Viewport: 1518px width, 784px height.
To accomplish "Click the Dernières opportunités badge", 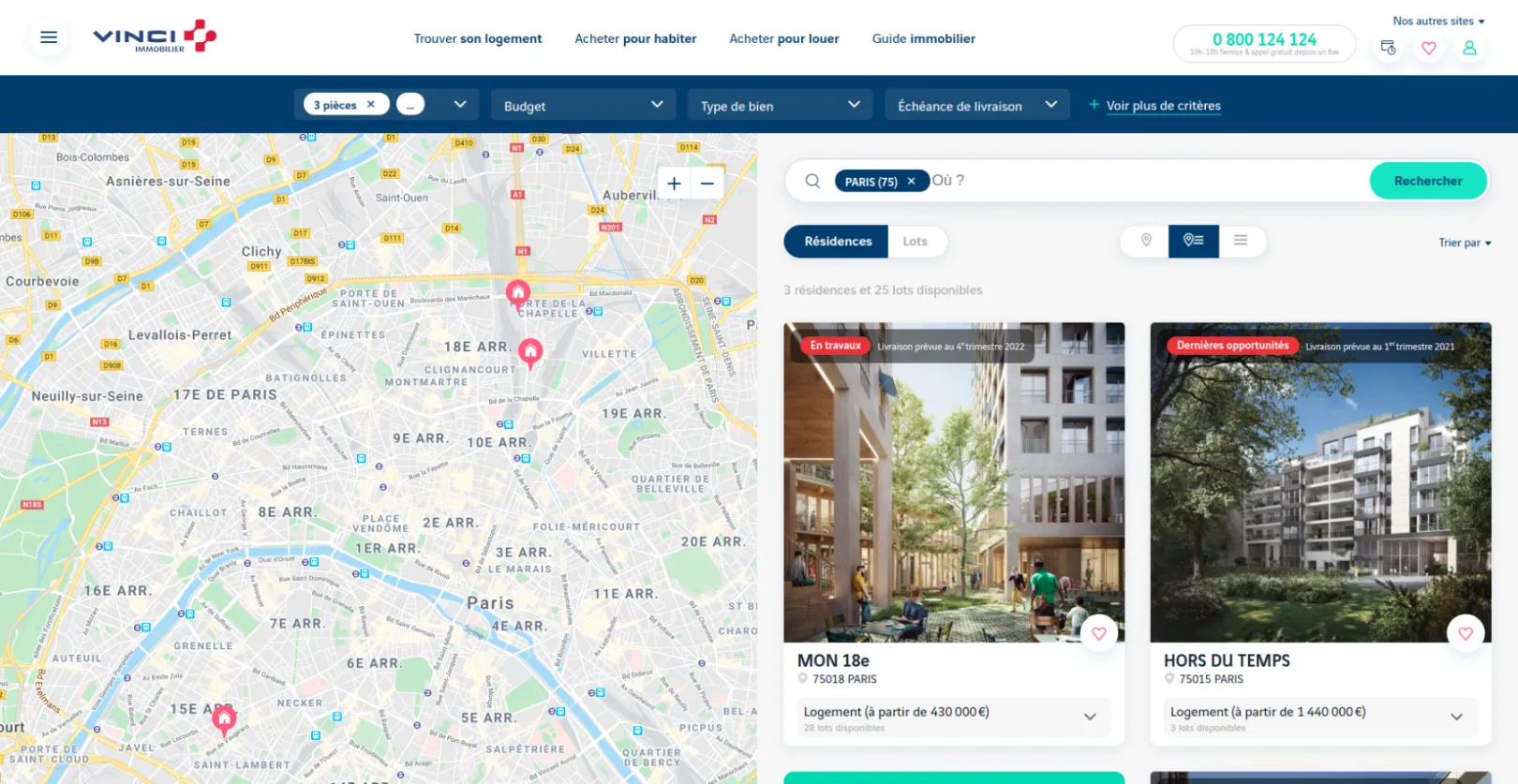I will pos(1232,346).
